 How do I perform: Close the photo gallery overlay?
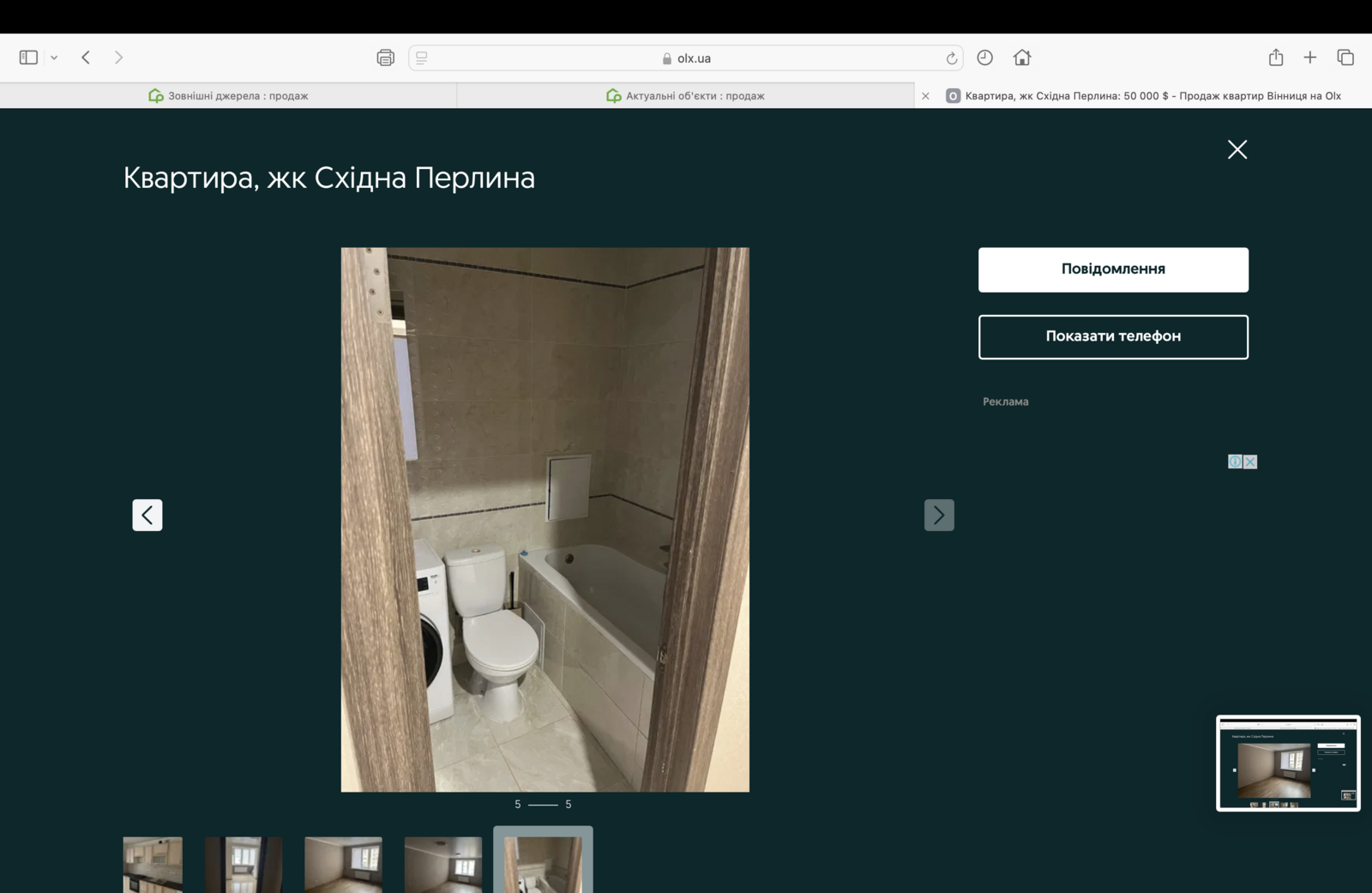pyautogui.click(x=1237, y=149)
